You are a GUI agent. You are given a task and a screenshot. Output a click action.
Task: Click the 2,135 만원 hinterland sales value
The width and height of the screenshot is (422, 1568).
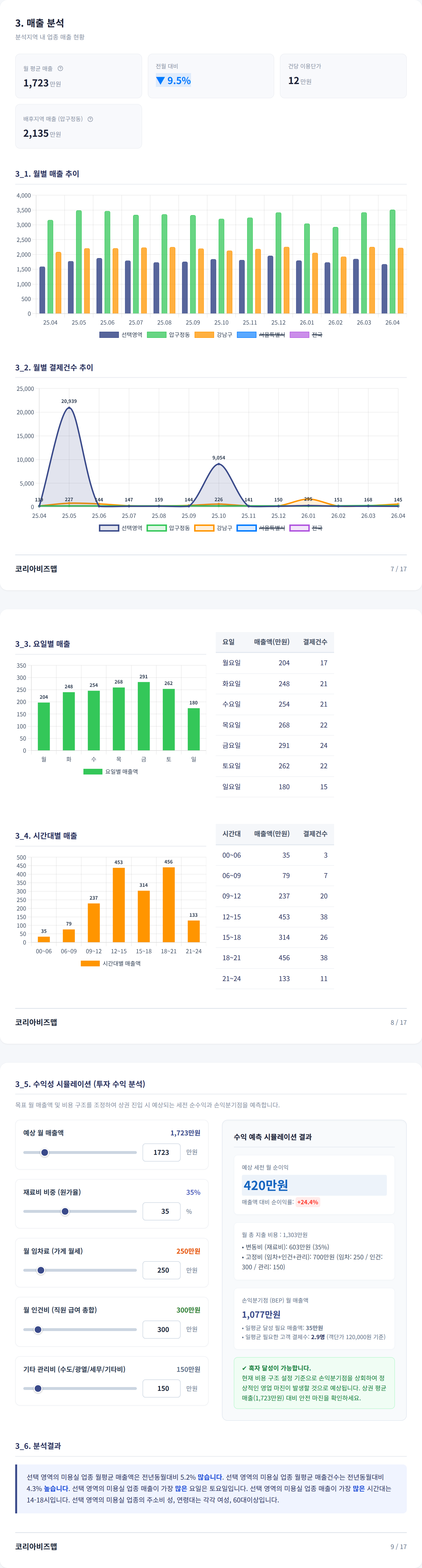(42, 133)
